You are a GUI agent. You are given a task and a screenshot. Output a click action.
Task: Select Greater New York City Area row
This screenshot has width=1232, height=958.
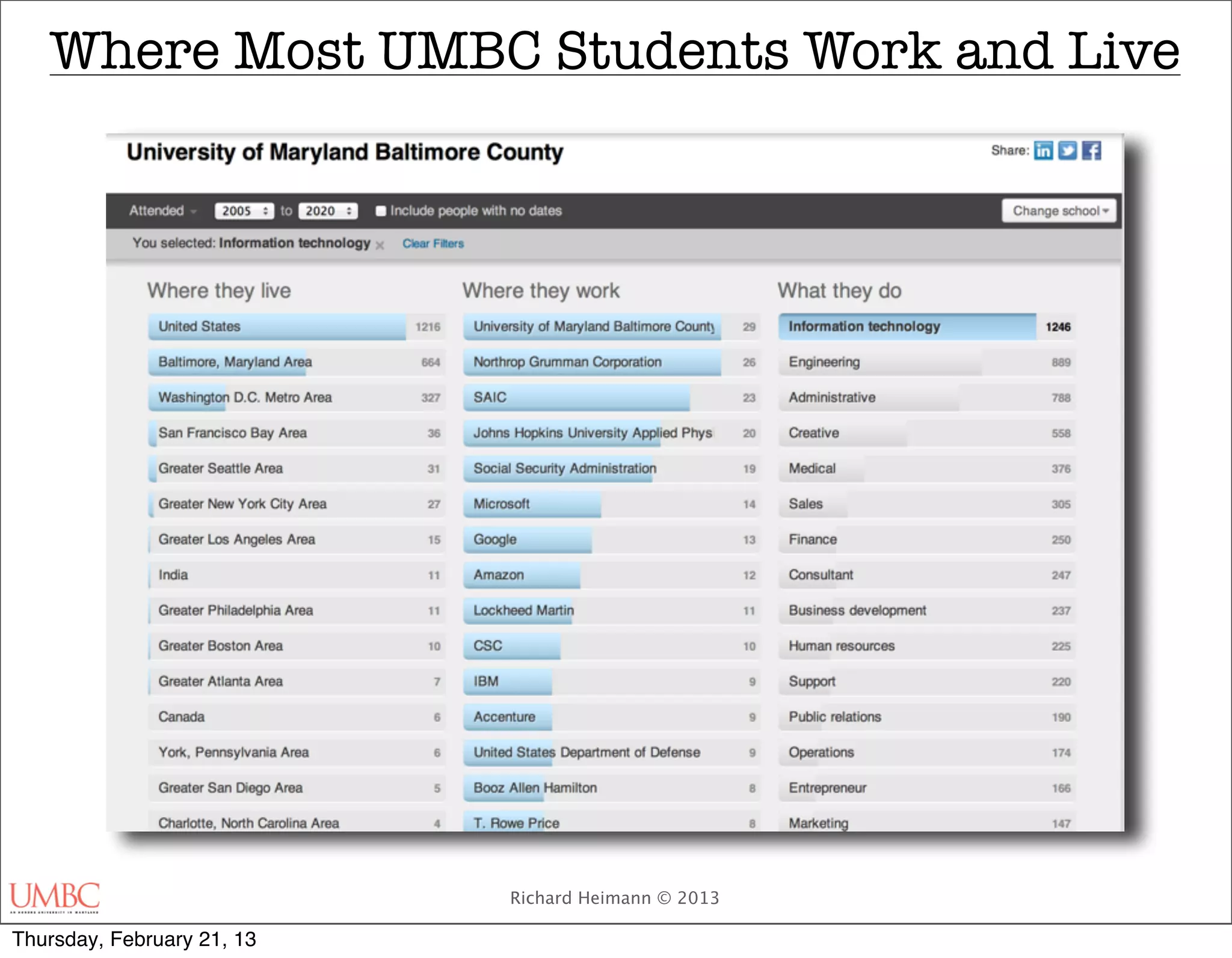tap(297, 504)
